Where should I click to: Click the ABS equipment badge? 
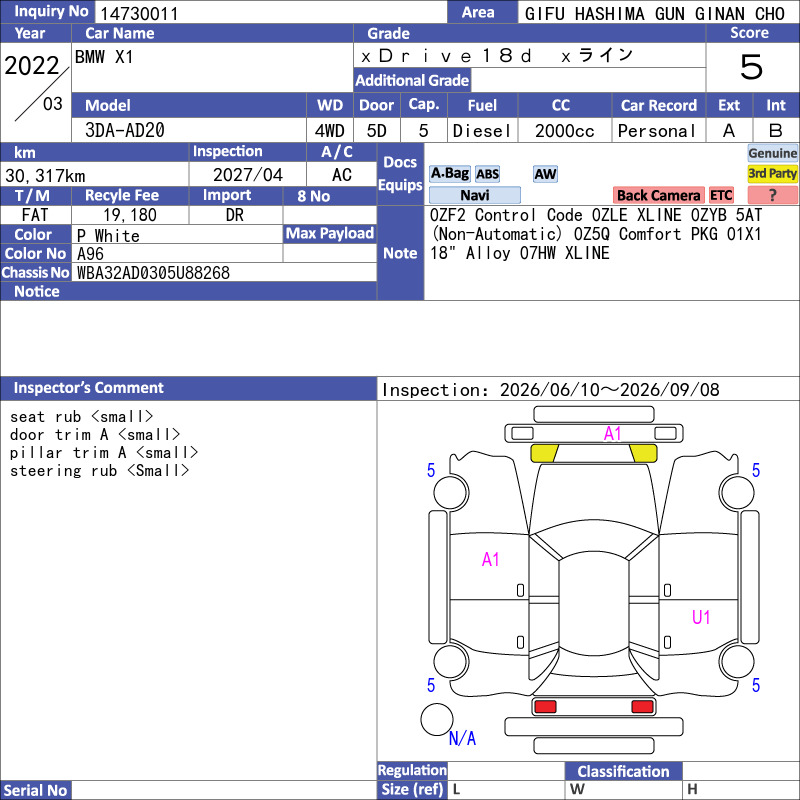tap(487, 174)
